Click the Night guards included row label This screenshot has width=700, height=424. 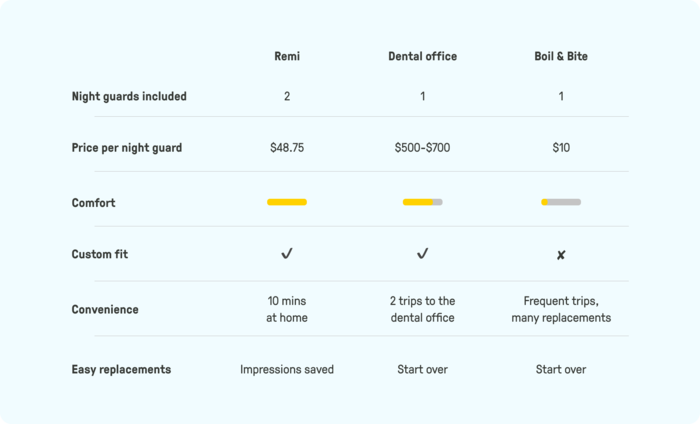click(129, 96)
